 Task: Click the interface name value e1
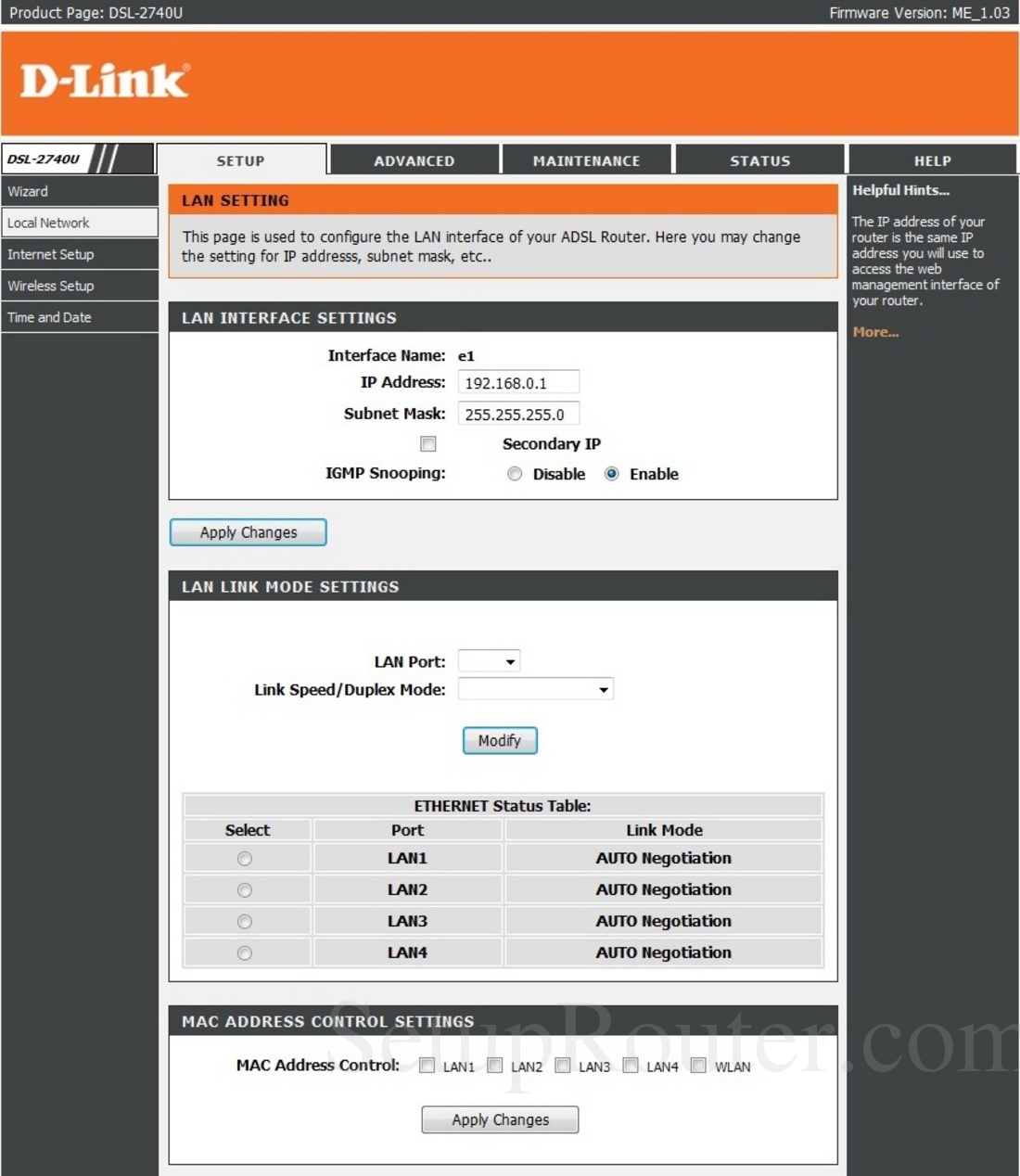click(x=466, y=356)
